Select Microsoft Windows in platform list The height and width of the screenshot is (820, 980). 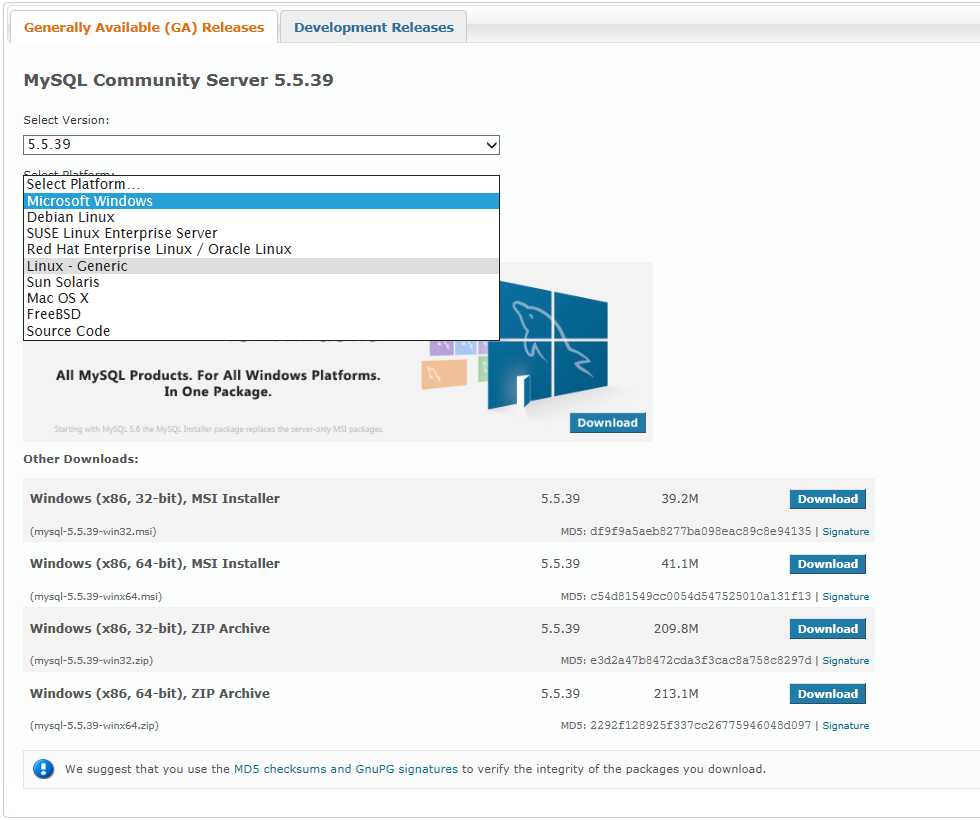(x=261, y=201)
